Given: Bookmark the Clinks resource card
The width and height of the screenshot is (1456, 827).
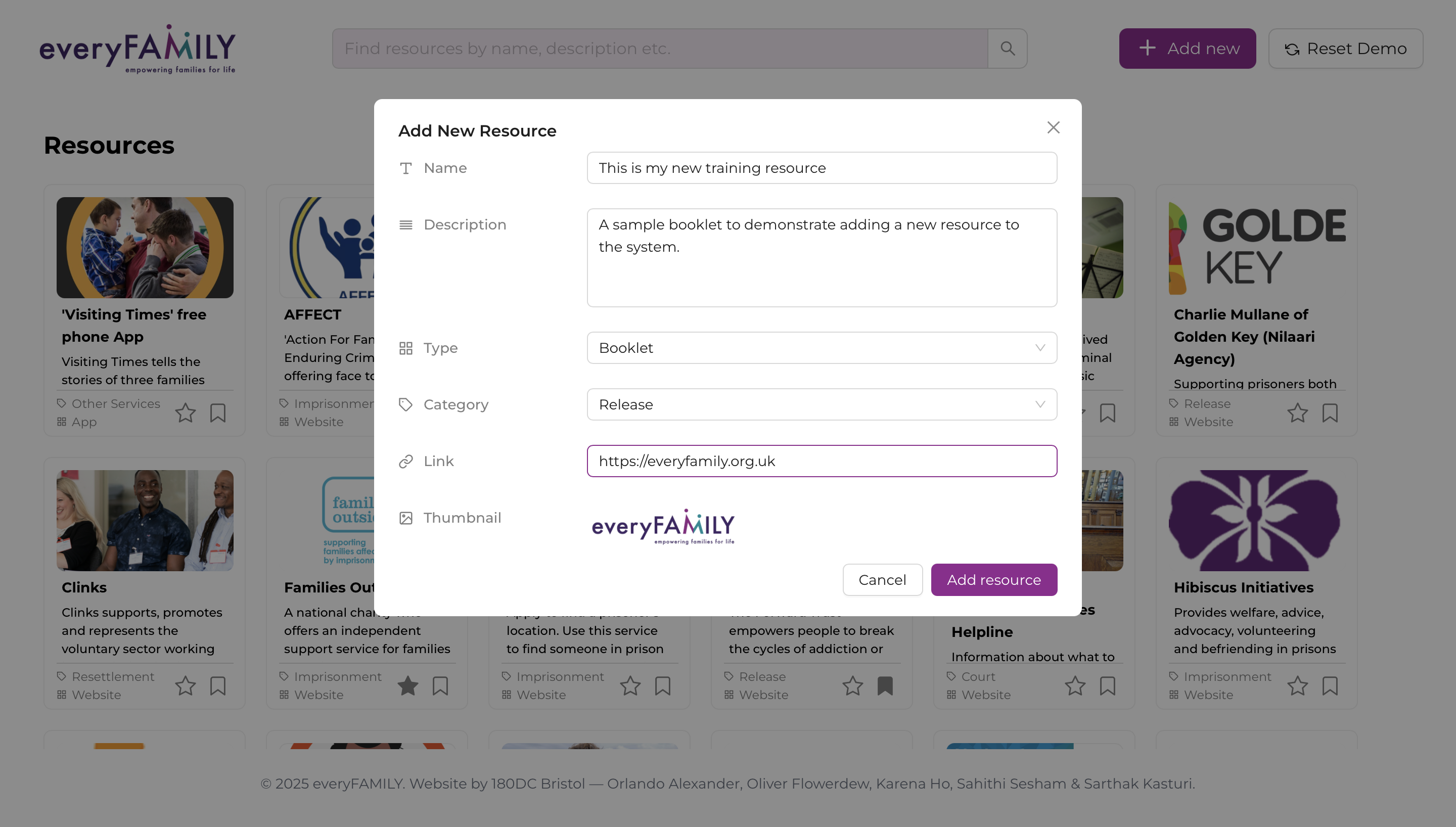Looking at the screenshot, I should point(218,685).
